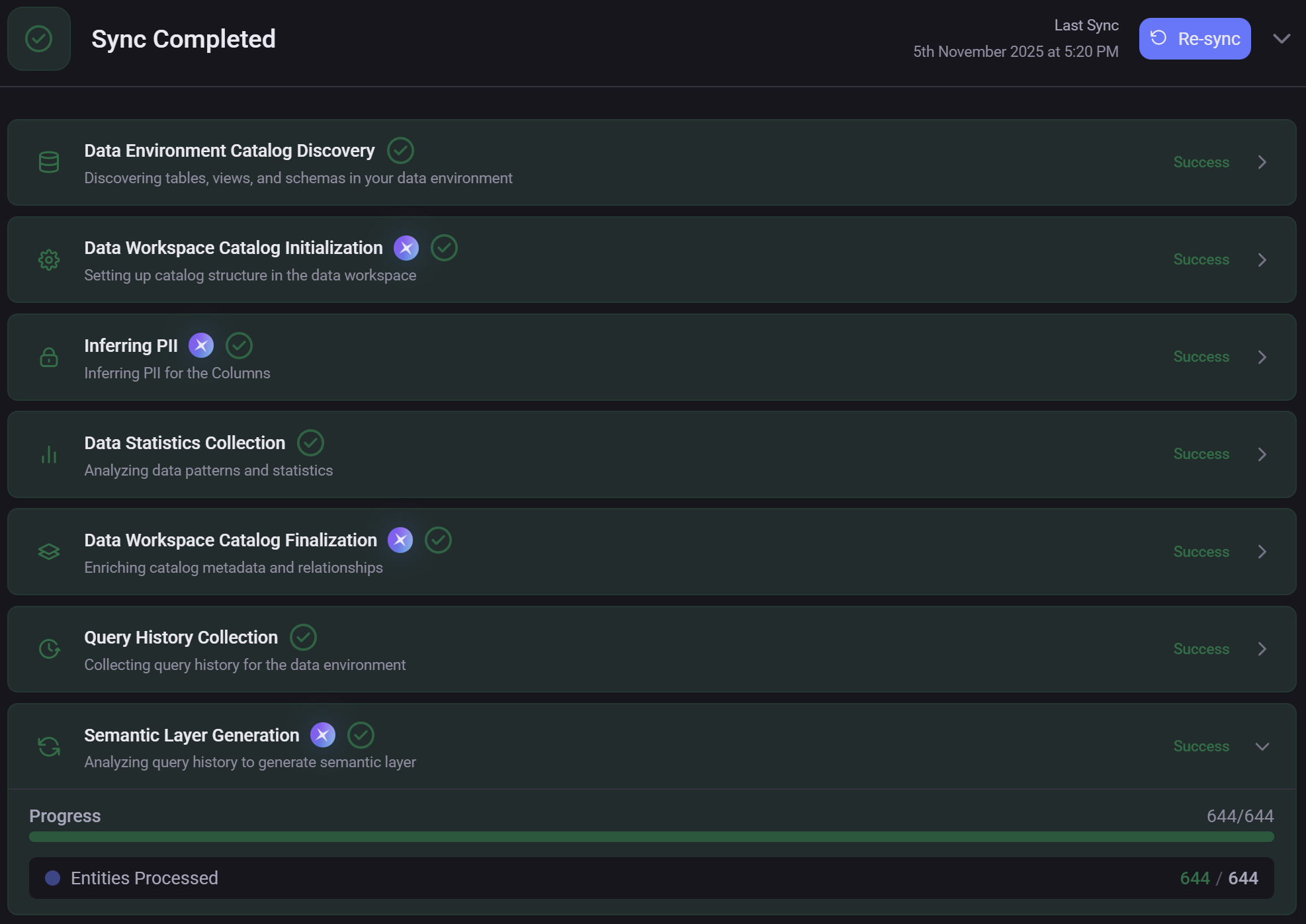Image resolution: width=1306 pixels, height=924 pixels.
Task: Select the gear icon on Data Workspace Catalog Initialization
Action: tap(48, 259)
